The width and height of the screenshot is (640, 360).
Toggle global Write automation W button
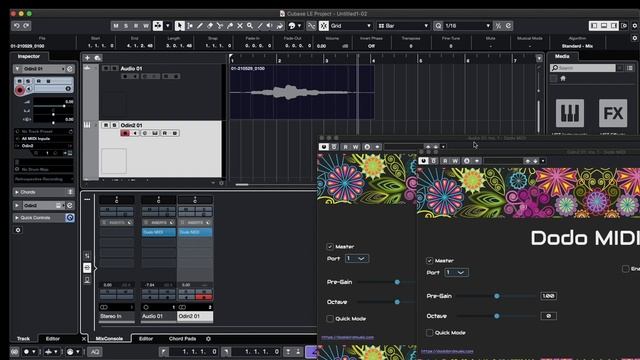(x=146, y=26)
